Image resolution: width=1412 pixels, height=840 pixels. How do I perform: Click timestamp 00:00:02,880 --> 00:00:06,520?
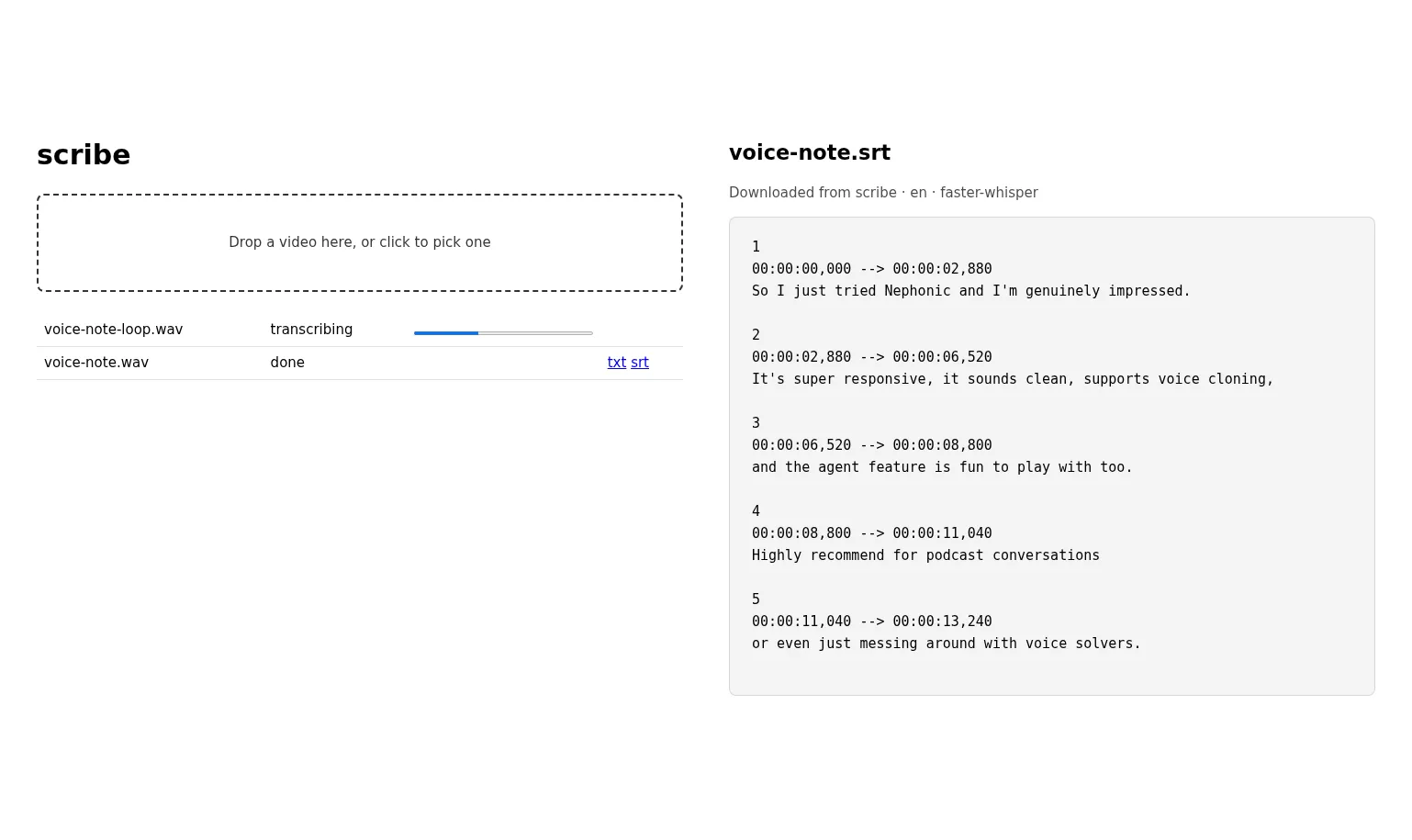[x=872, y=357]
